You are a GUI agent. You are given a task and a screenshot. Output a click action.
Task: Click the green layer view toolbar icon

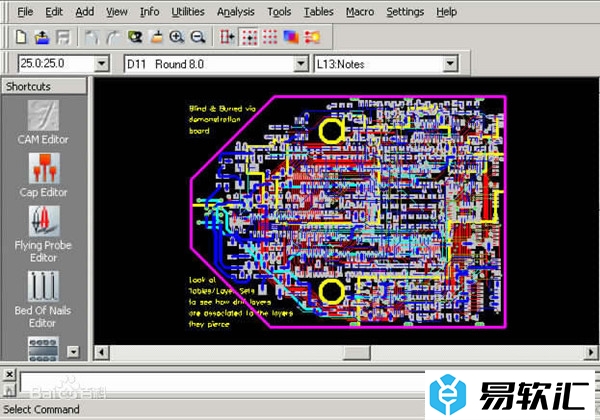pyautogui.click(x=135, y=37)
